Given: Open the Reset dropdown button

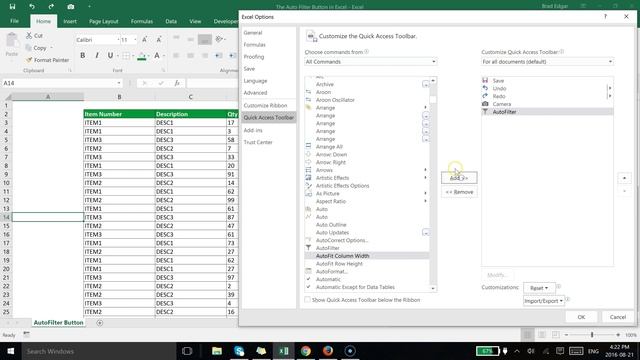Looking at the screenshot, I should coord(539,288).
